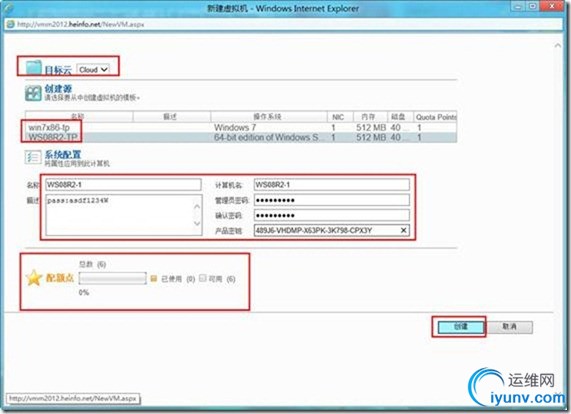Click the 0% quota percentage text

84,292
